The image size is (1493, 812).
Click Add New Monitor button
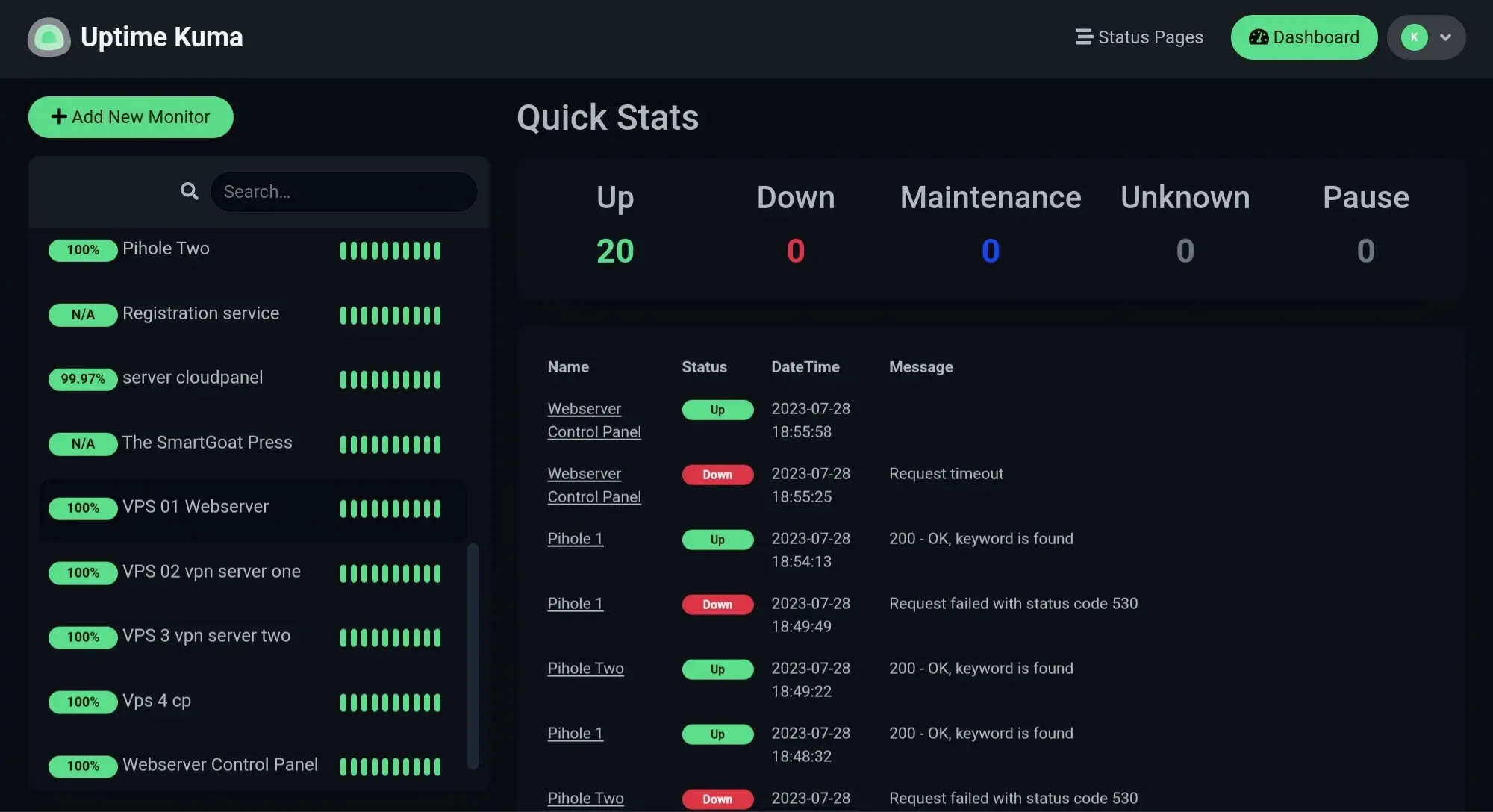coord(131,117)
